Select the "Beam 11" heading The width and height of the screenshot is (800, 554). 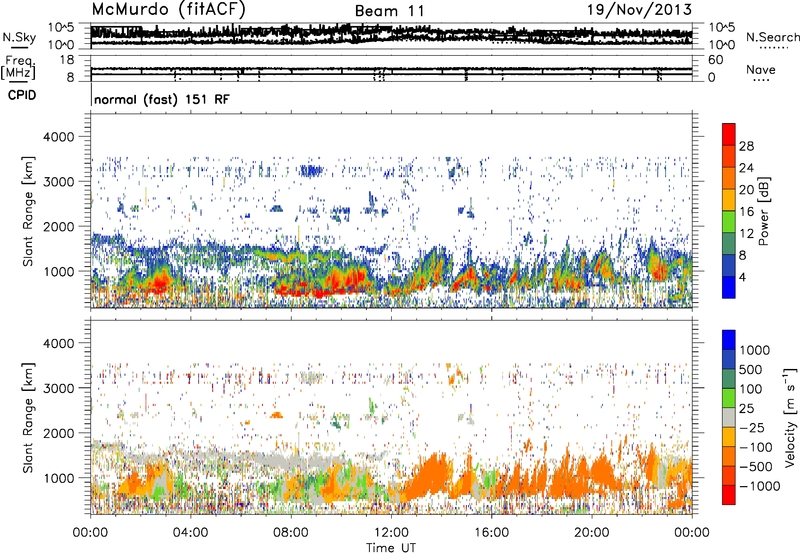point(389,11)
